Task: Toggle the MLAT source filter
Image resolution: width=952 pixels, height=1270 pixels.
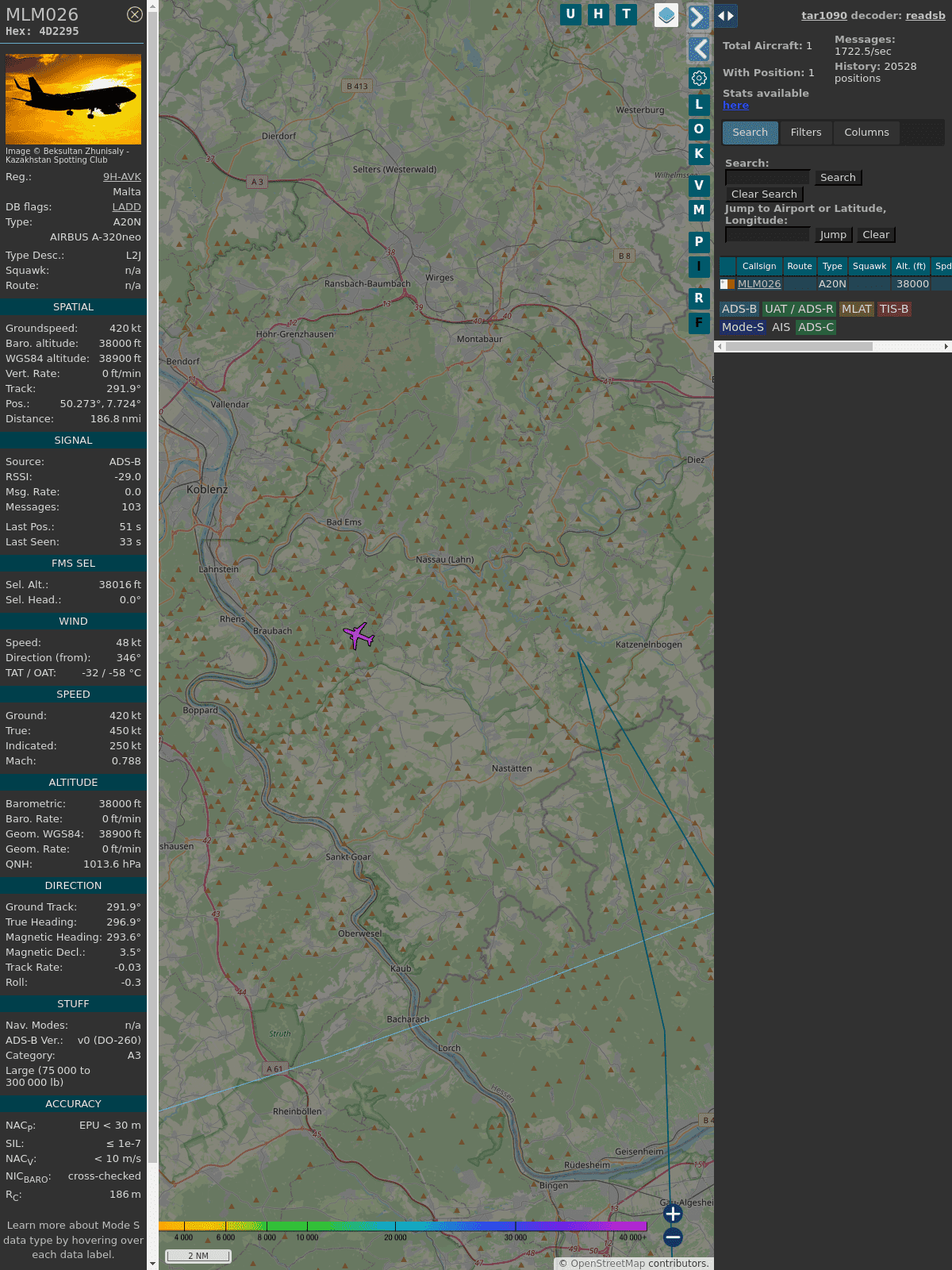Action: [x=856, y=309]
